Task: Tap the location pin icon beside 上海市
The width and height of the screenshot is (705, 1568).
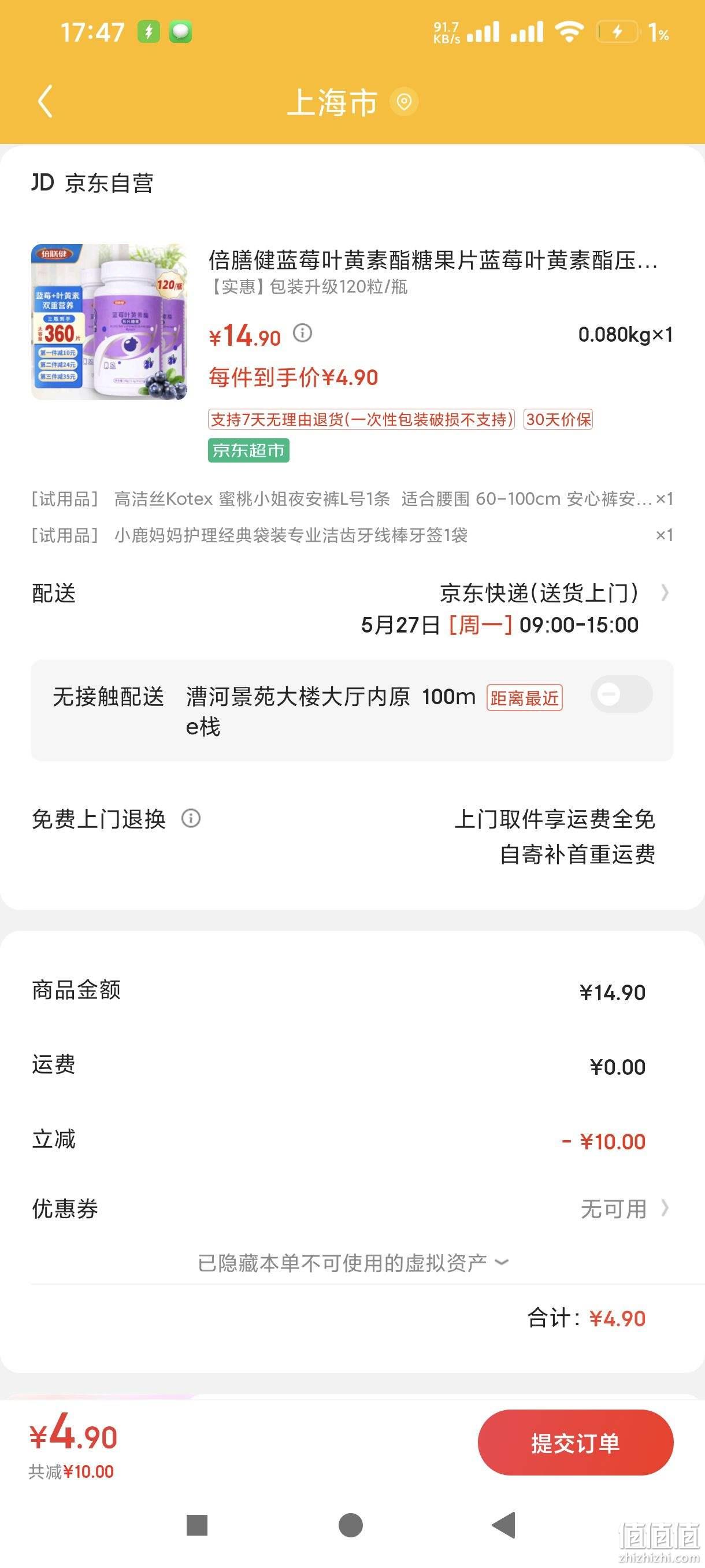Action: pos(403,101)
